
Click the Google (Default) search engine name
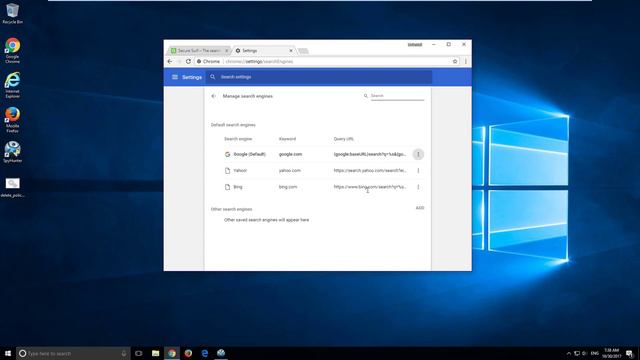tap(249, 154)
